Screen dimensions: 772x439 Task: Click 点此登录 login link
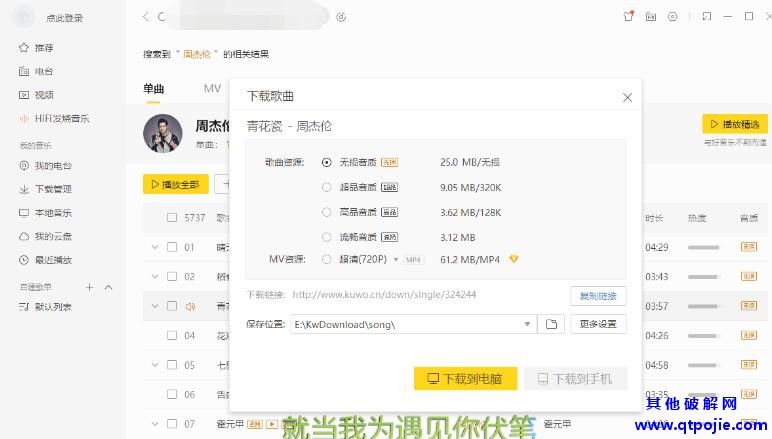click(x=64, y=18)
